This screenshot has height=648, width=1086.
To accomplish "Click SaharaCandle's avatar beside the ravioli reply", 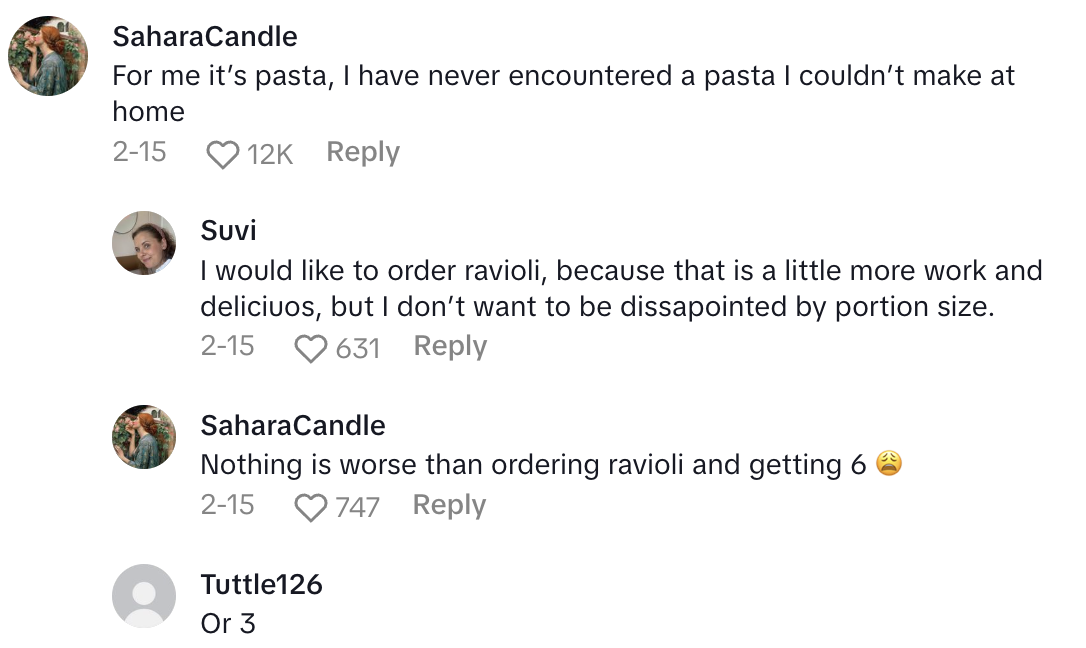I will (x=144, y=436).
